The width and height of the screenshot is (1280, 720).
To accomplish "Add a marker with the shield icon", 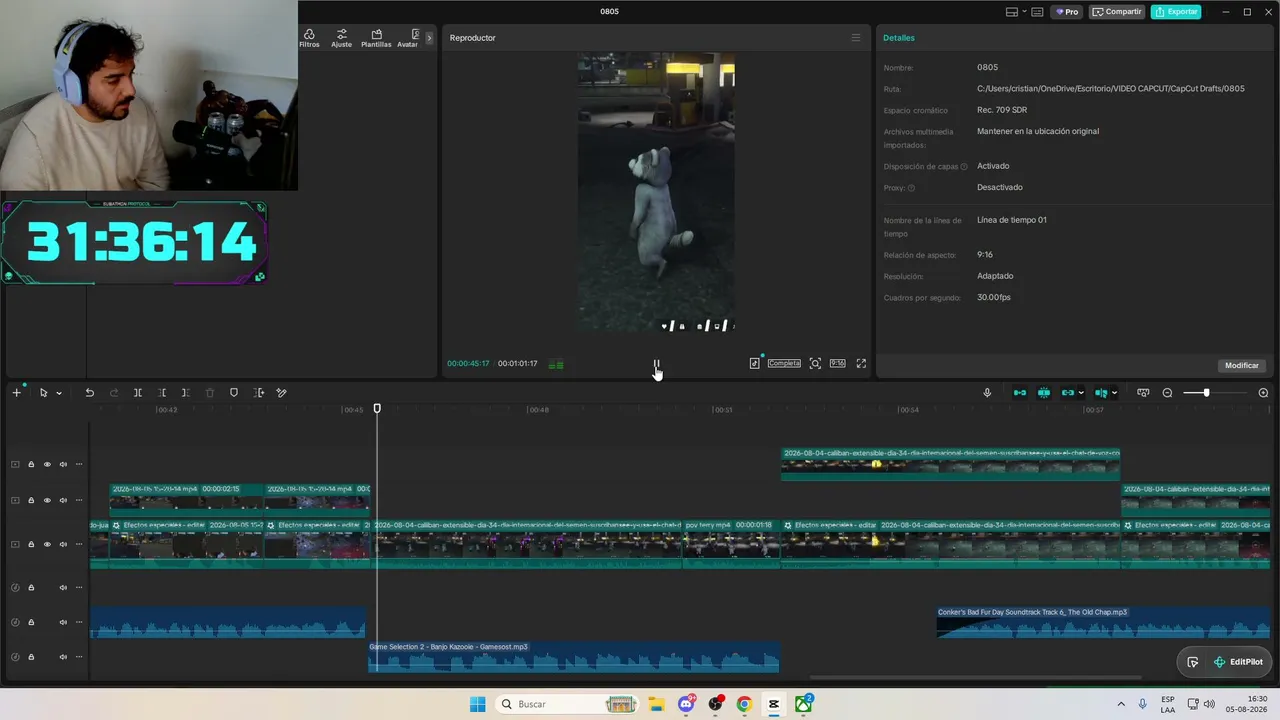I will coord(234,393).
